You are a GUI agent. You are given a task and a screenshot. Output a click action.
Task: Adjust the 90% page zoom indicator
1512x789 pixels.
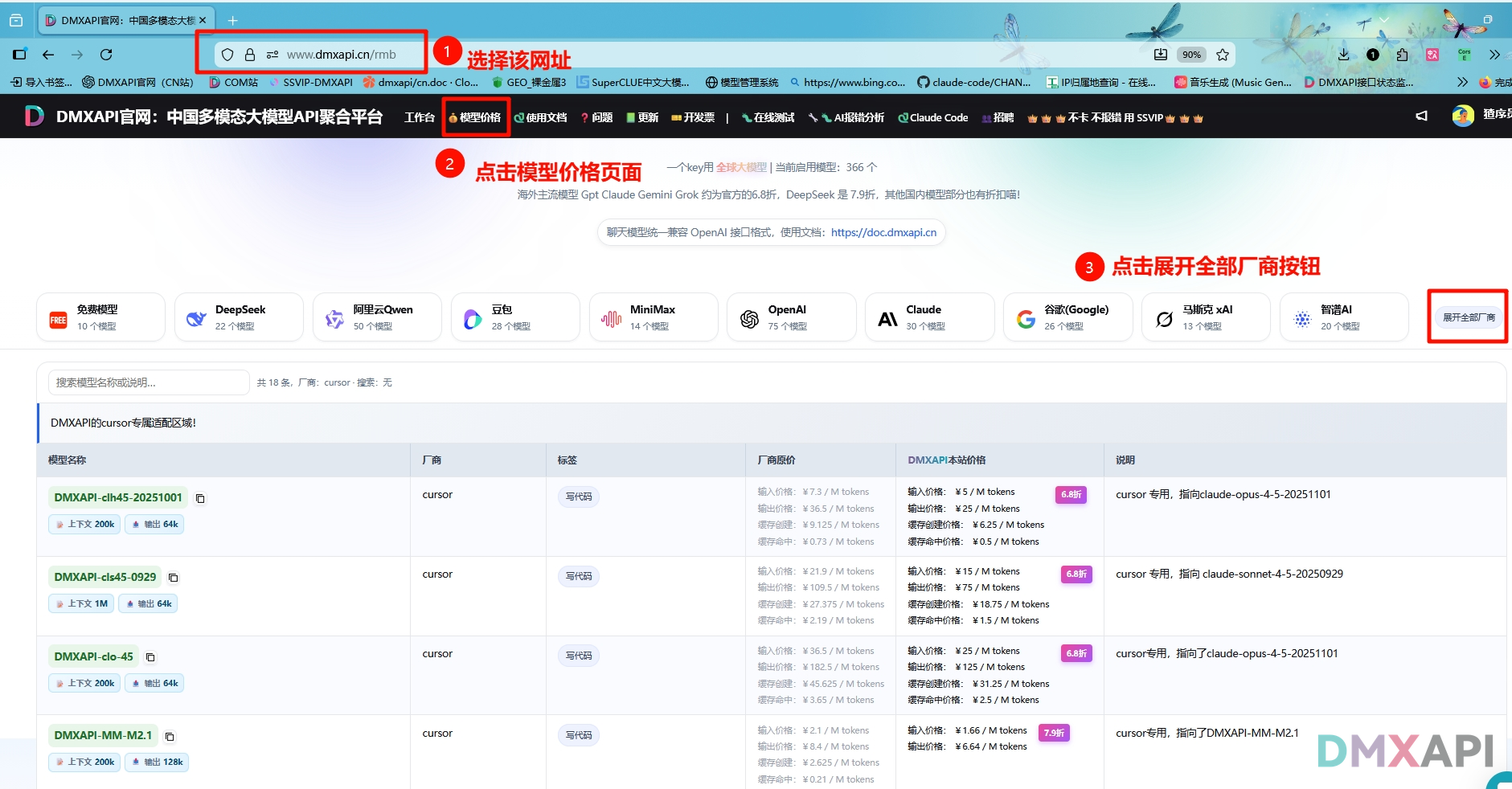pyautogui.click(x=1191, y=55)
